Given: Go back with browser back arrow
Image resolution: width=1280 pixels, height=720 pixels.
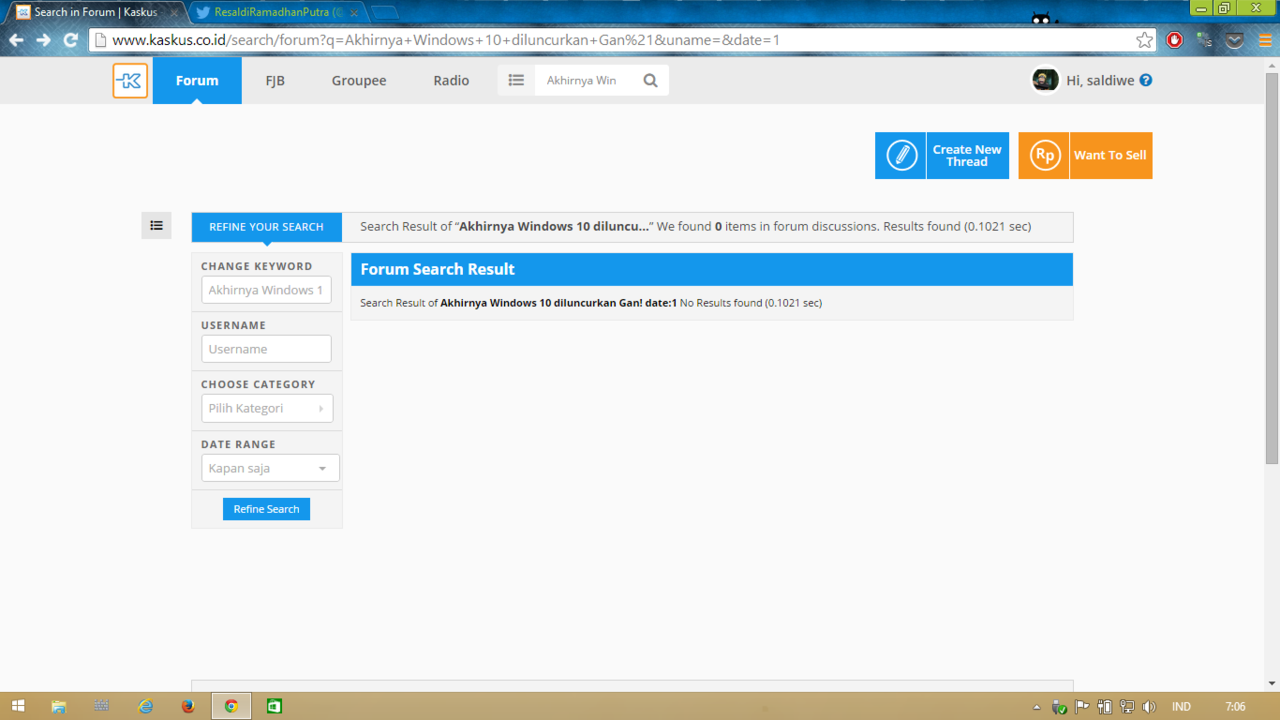Looking at the screenshot, I should (16, 40).
